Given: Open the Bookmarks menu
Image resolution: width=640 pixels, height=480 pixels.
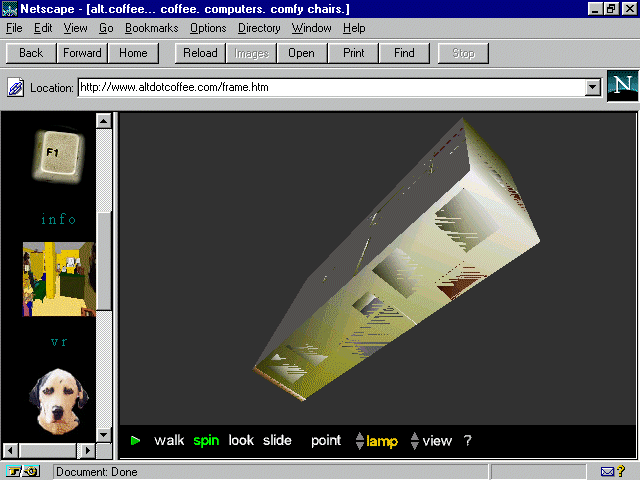Looking at the screenshot, I should coord(152,28).
